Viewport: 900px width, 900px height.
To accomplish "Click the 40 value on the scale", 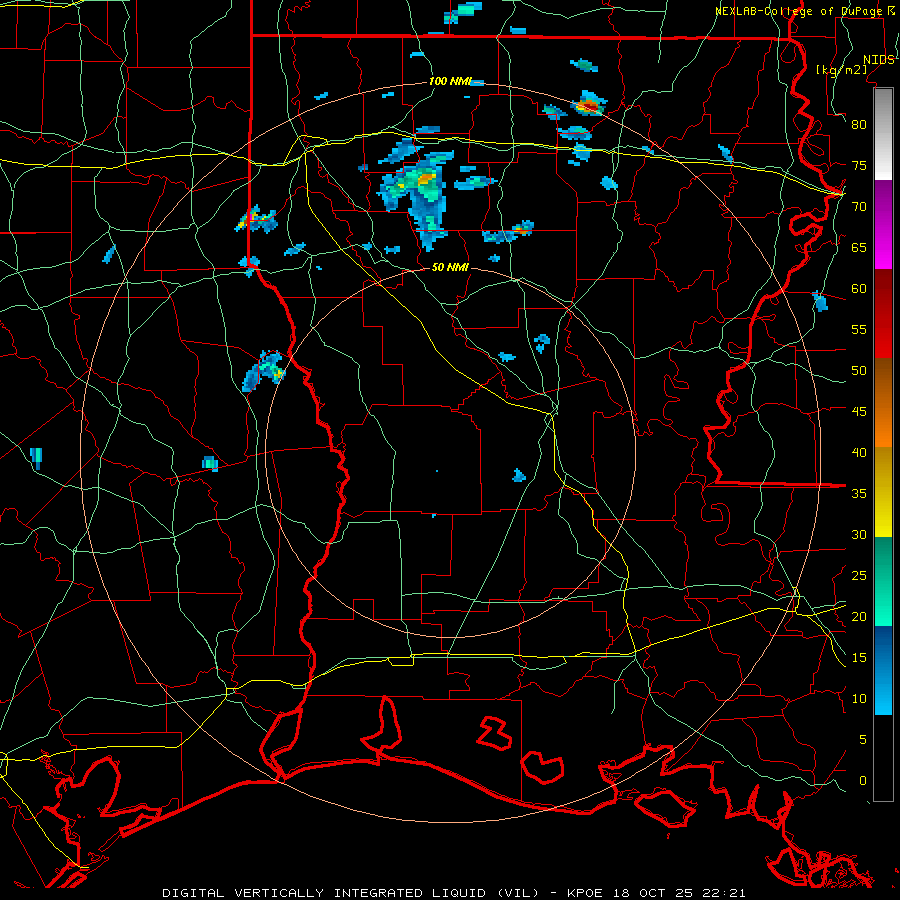I will tap(859, 452).
